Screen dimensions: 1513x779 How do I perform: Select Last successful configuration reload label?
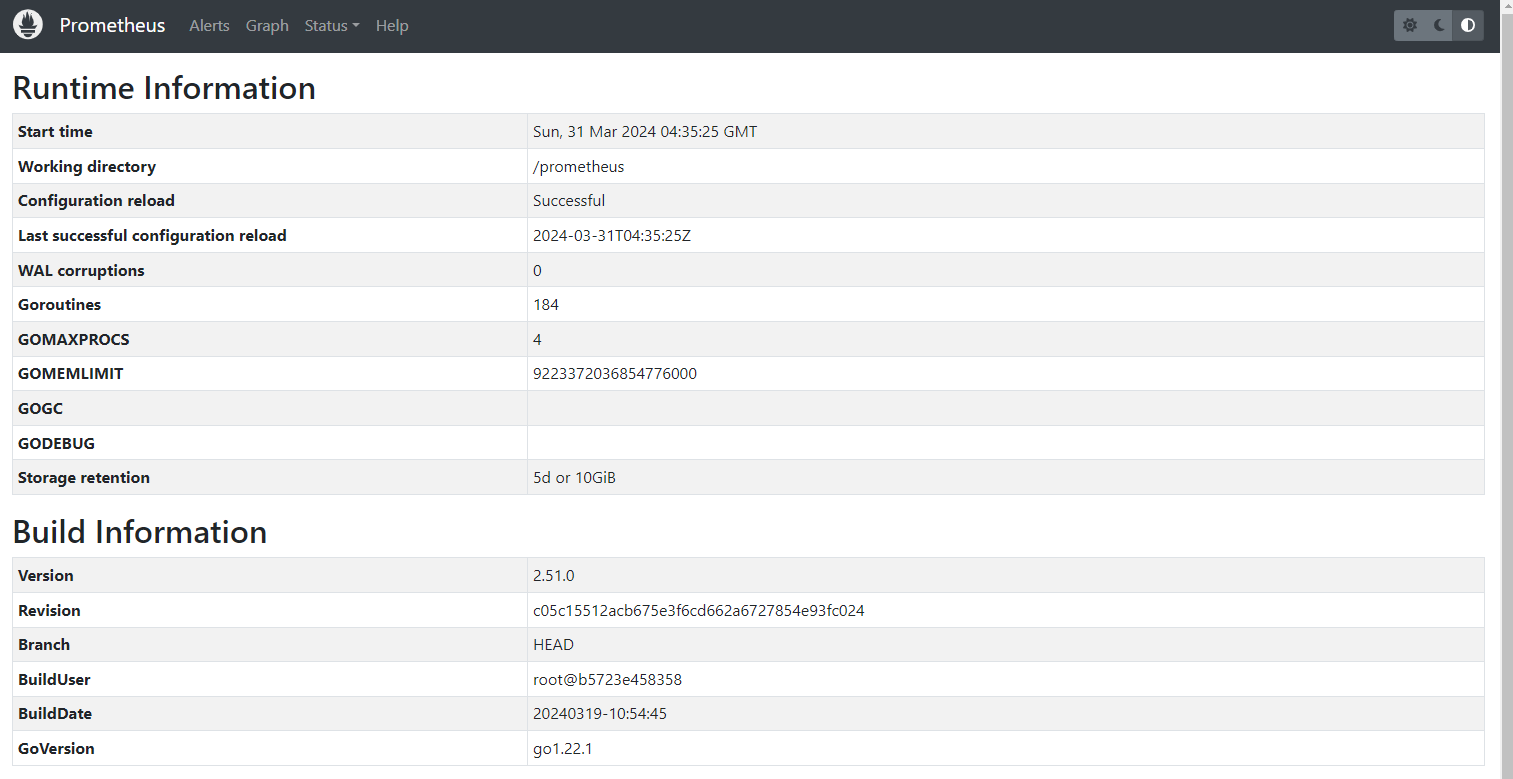click(152, 236)
